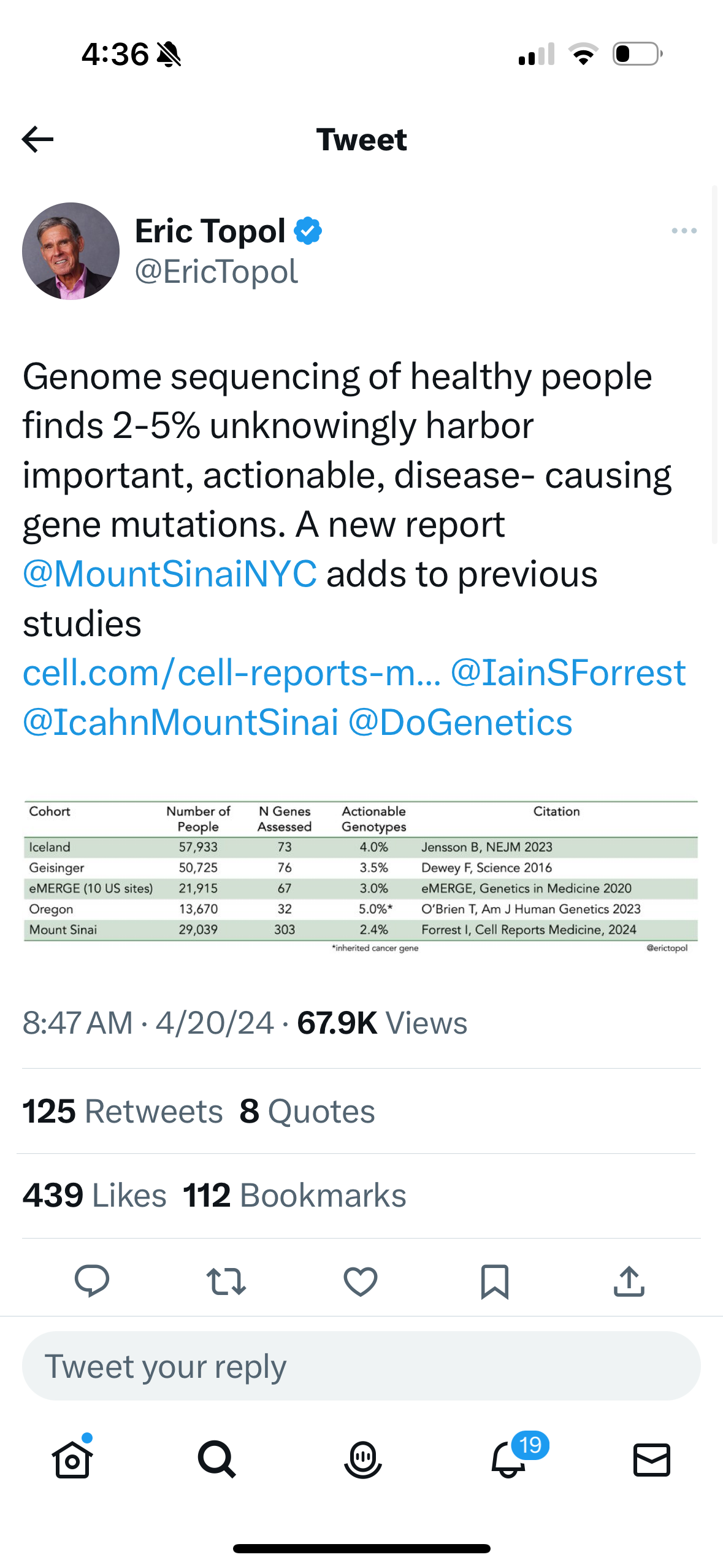Follow the cell.com/cell-reports-m... link

coord(232,673)
